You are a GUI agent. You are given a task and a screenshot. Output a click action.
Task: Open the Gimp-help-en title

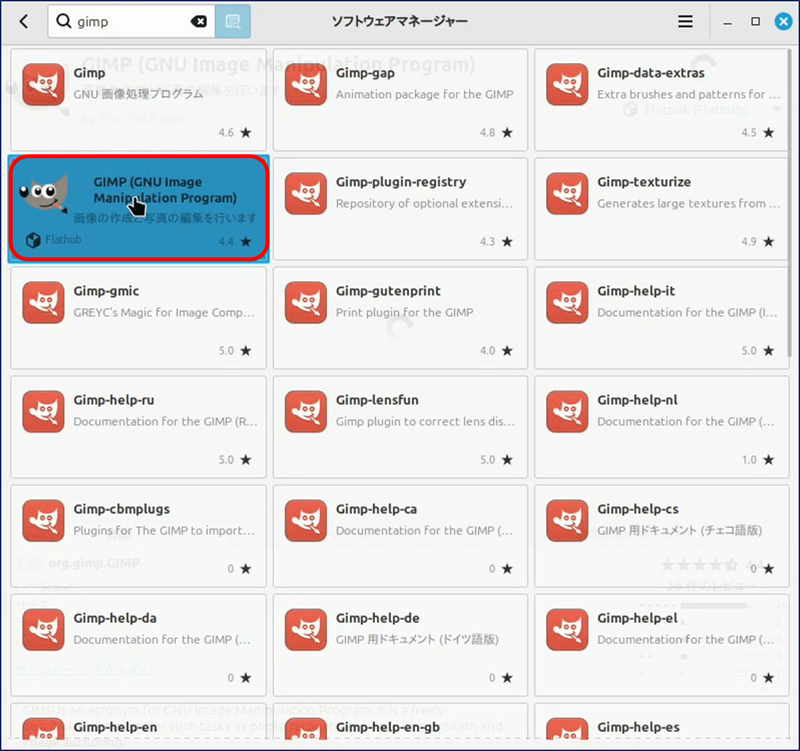pos(115,727)
